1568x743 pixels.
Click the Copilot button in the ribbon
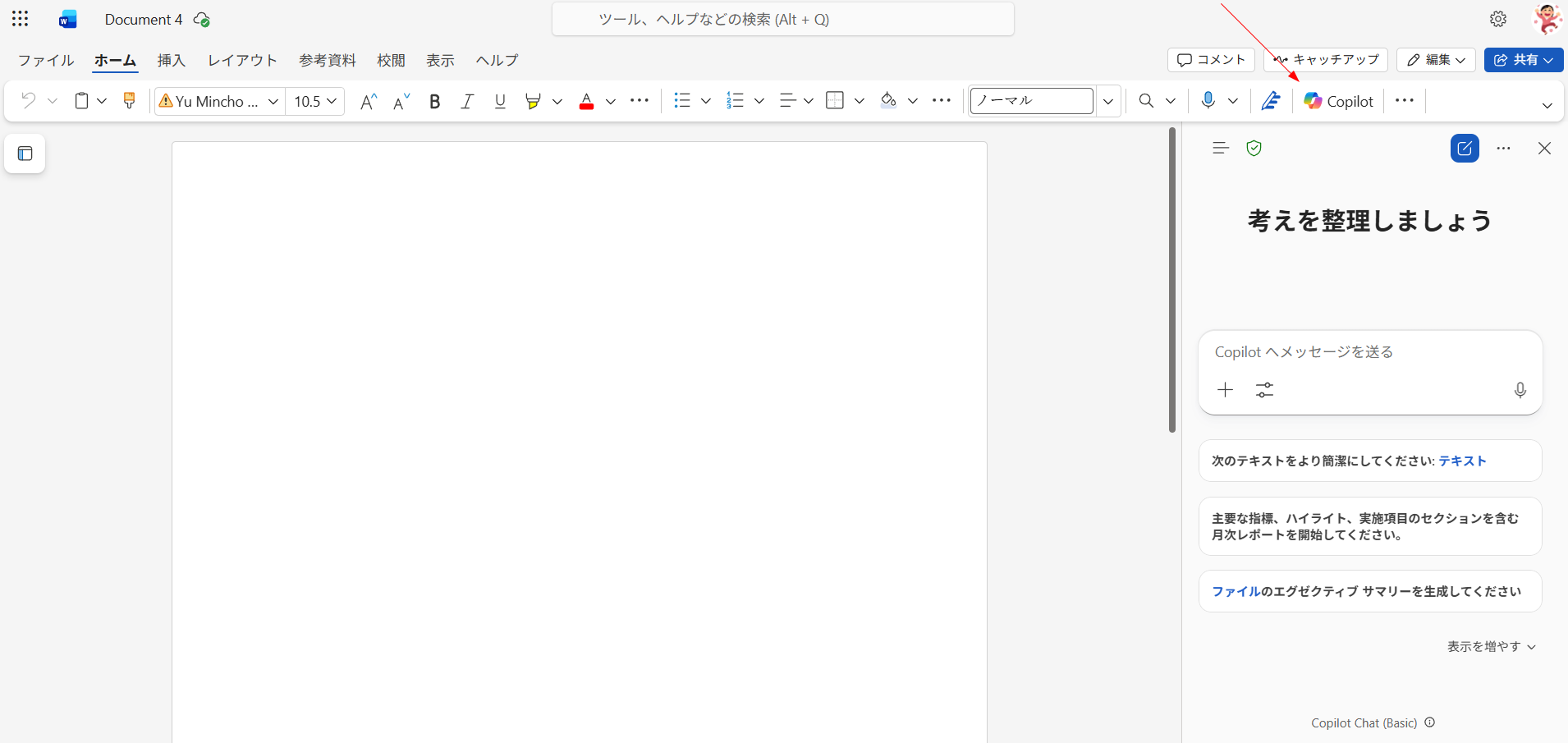click(x=1338, y=101)
